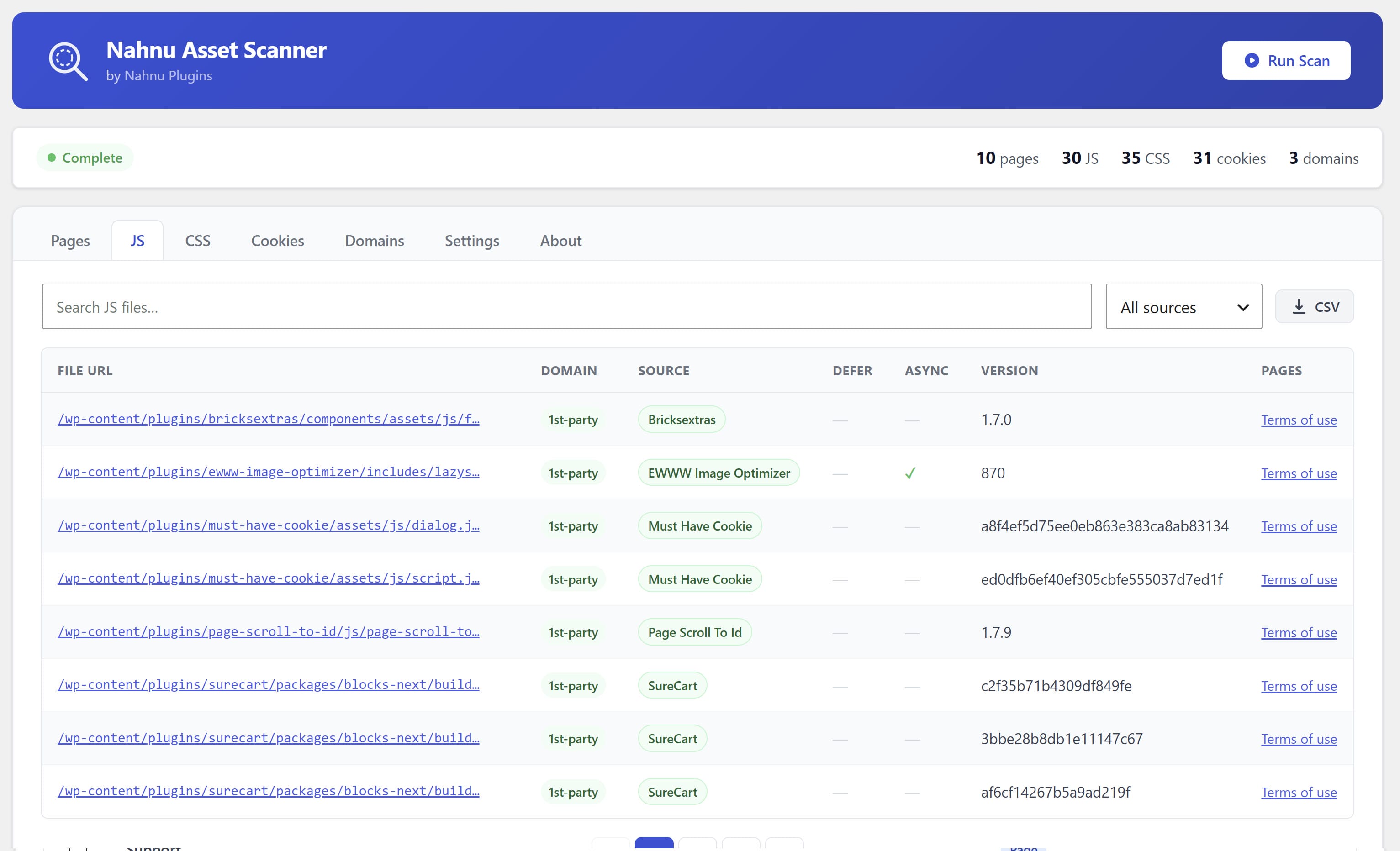
Task: Click the 30 JS stat
Action: pos(1079,158)
